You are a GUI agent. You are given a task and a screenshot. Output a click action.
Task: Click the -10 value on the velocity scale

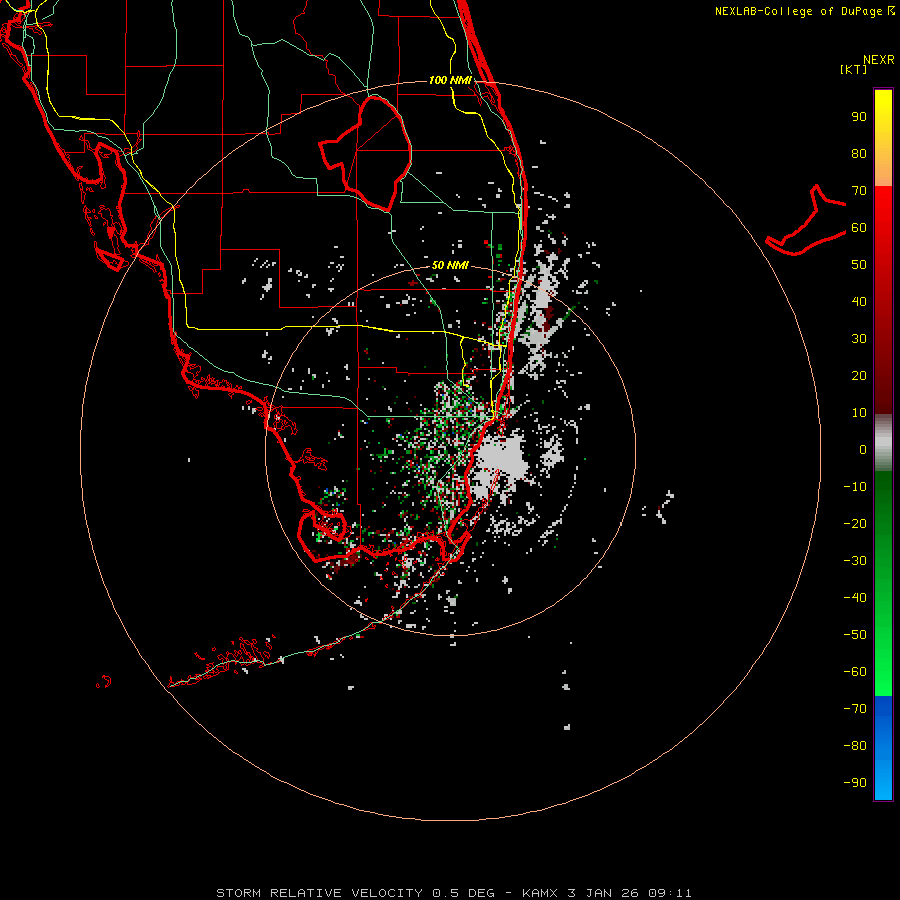[x=855, y=487]
